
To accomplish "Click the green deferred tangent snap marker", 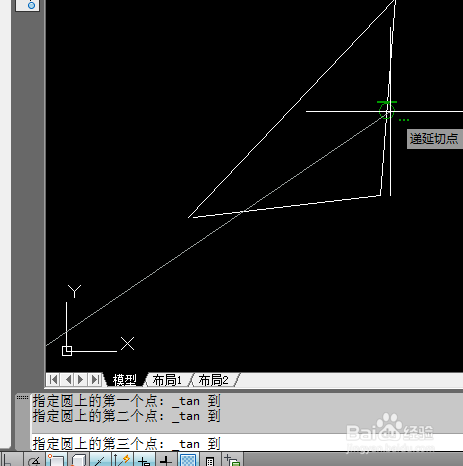I will coord(387,110).
